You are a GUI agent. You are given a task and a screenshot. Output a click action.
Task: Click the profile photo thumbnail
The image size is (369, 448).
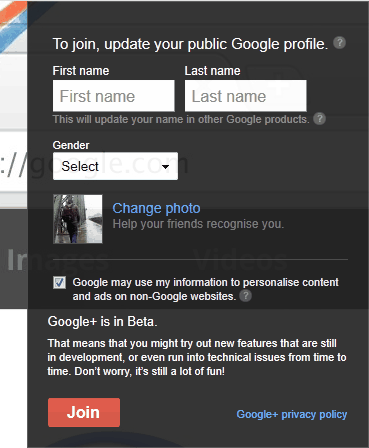coord(78,219)
